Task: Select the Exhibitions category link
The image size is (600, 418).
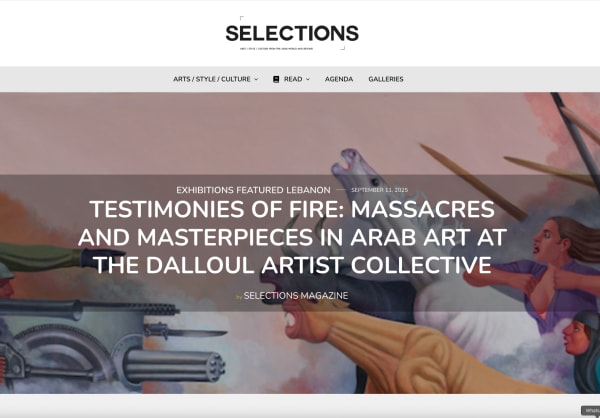Action: click(205, 190)
